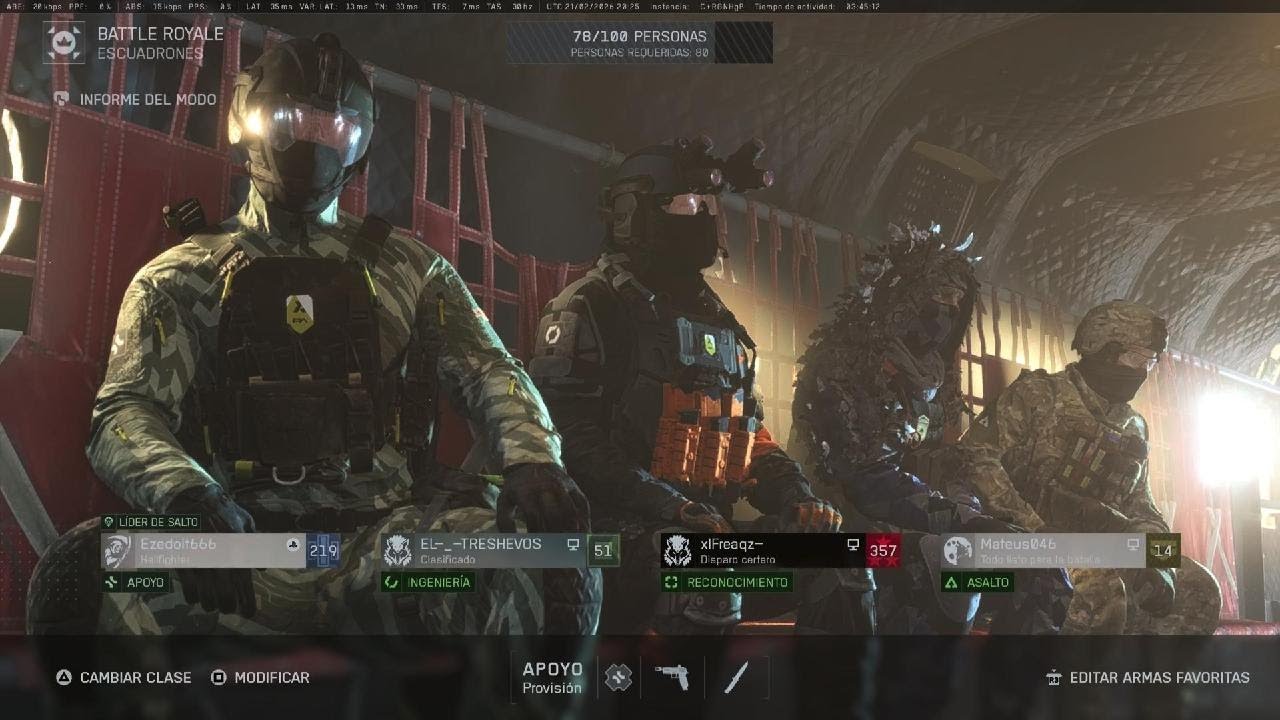The width and height of the screenshot is (1280, 720).
Task: Click the red level 357 rank badge
Action: pos(883,550)
